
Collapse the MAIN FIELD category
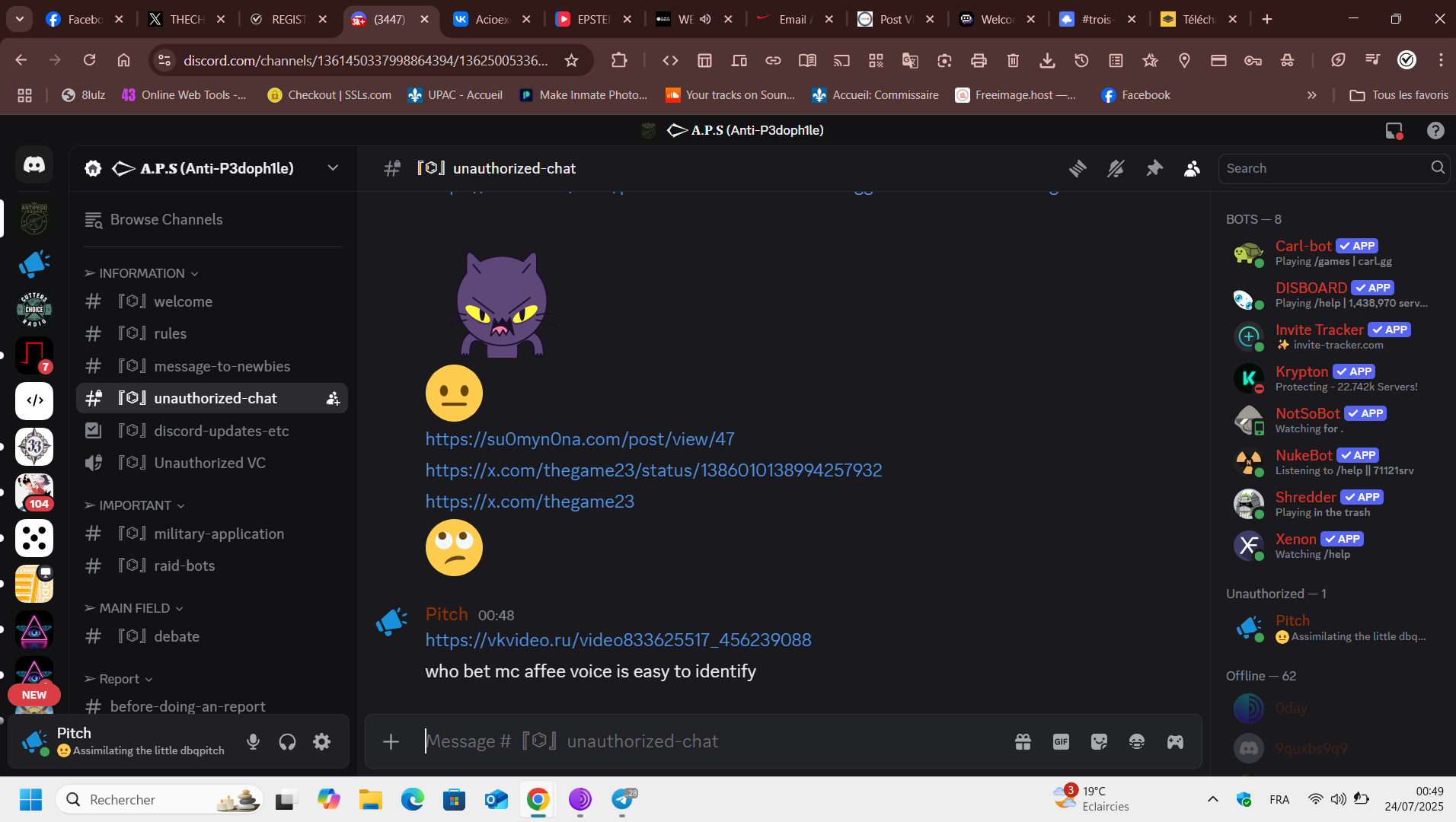tap(135, 608)
